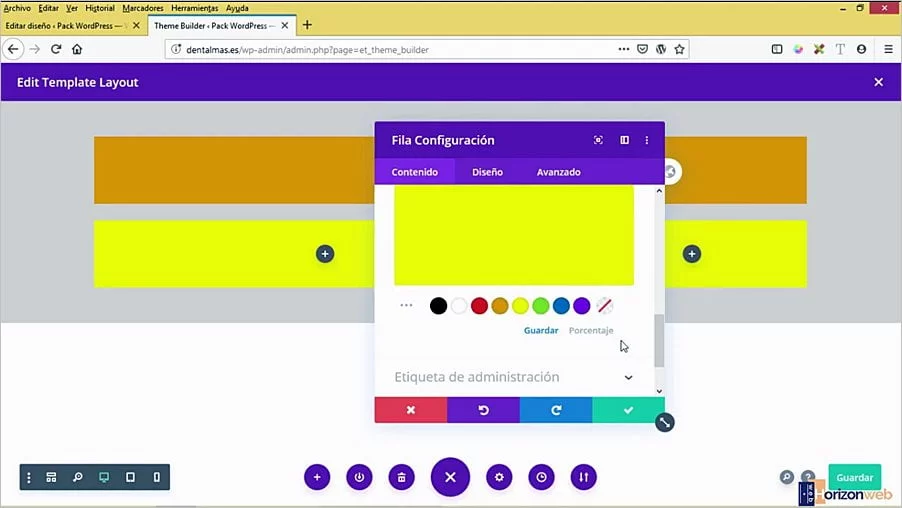
Task: Discard changes with the red X button
Action: tap(411, 410)
